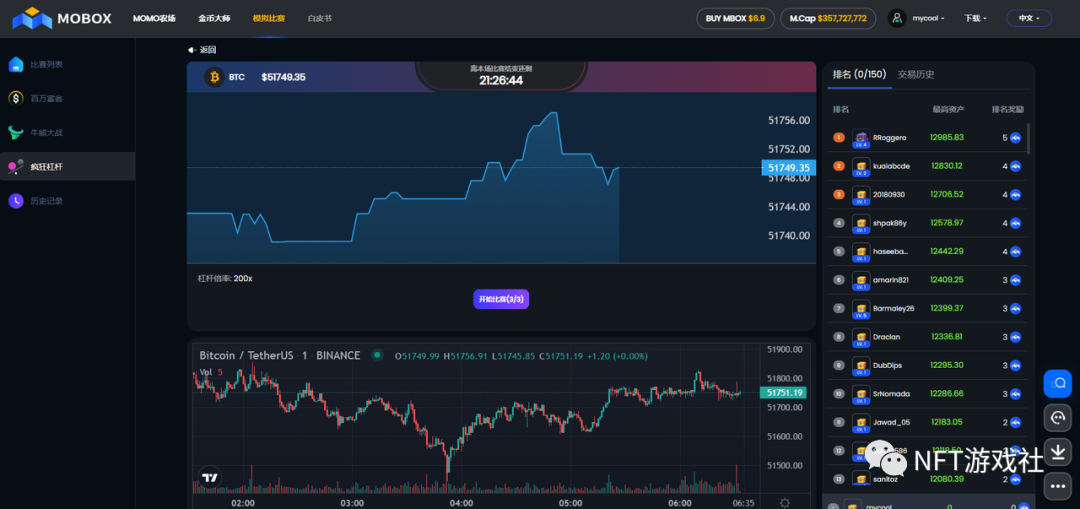The height and width of the screenshot is (509, 1080).
Task: Click Bitcoin / TetherUS symbol title
Action: (280, 355)
